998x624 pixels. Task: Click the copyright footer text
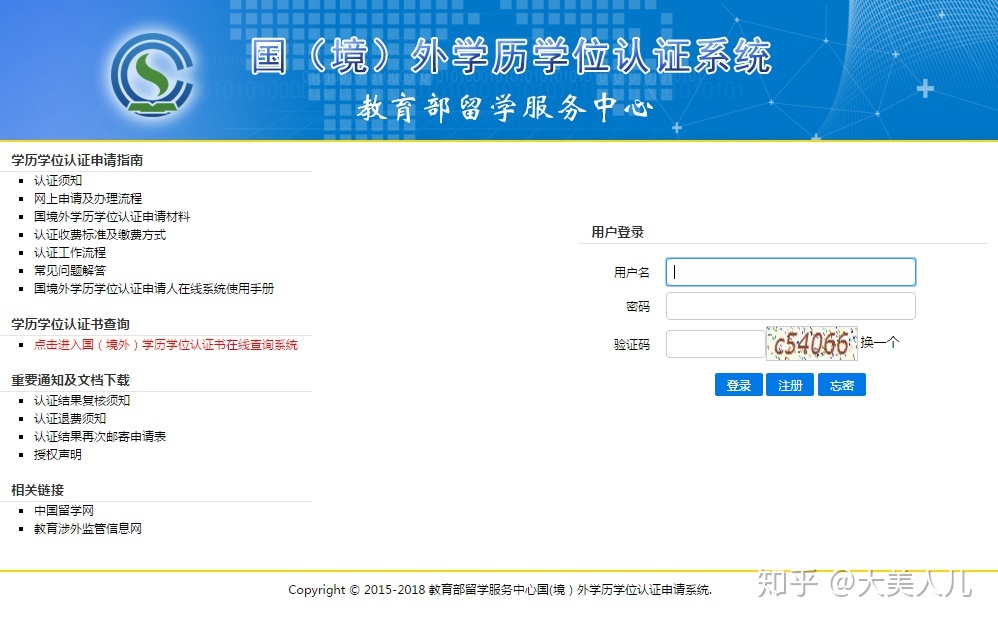click(x=500, y=590)
